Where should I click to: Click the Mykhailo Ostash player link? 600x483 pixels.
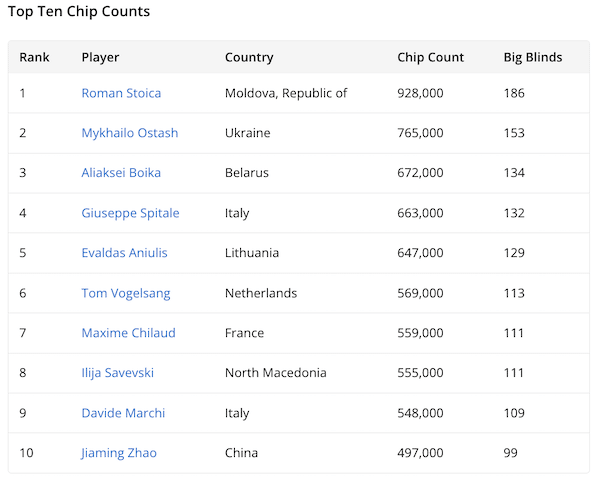pyautogui.click(x=130, y=133)
